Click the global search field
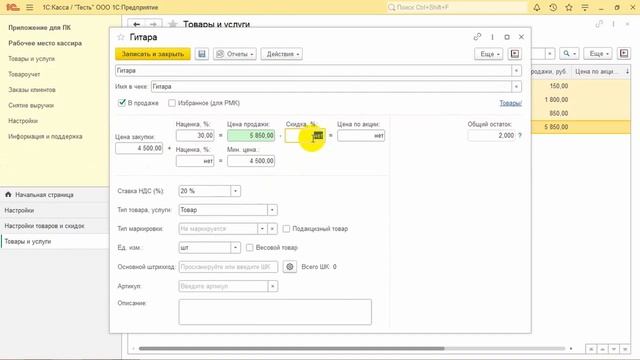 tap(457, 7)
